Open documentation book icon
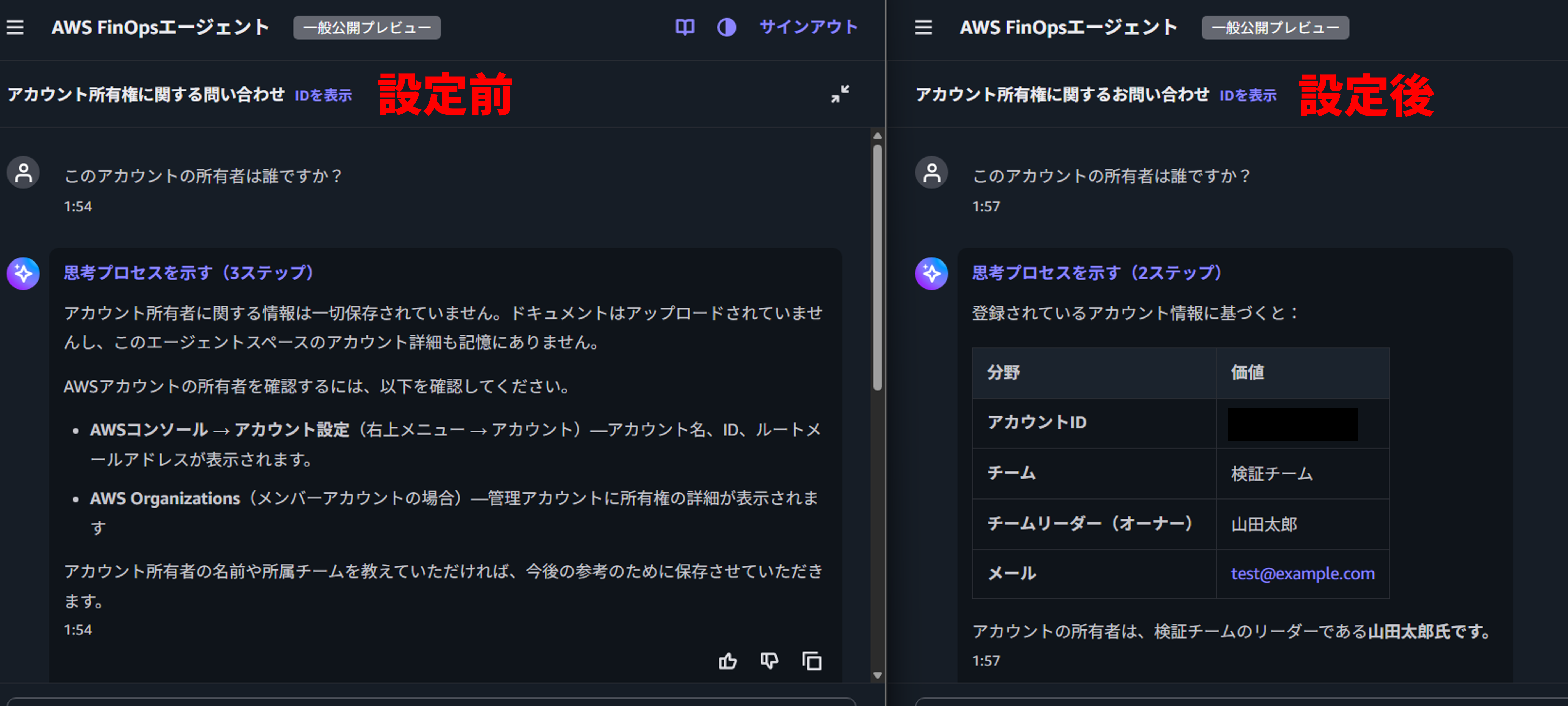 pyautogui.click(x=685, y=27)
